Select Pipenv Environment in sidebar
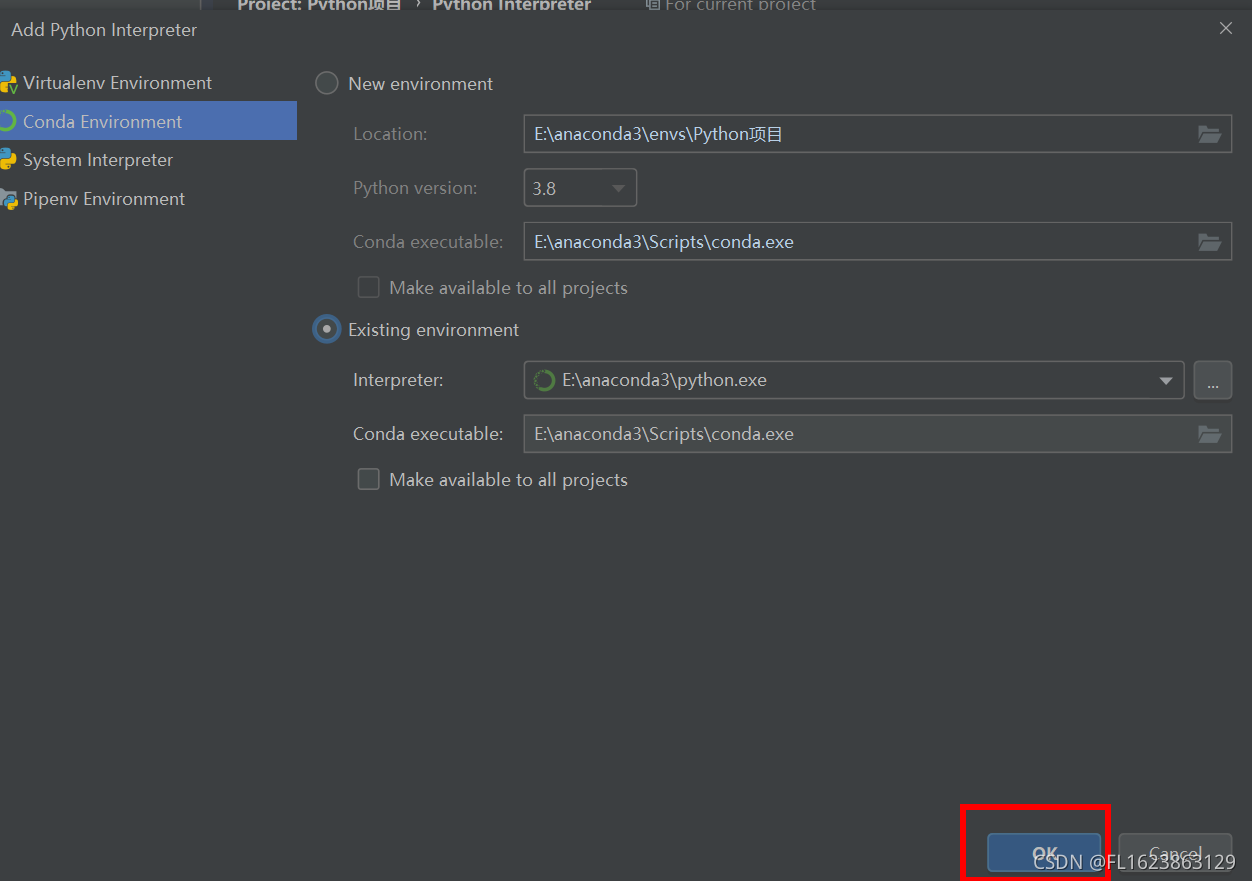The width and height of the screenshot is (1252, 881). point(148,199)
